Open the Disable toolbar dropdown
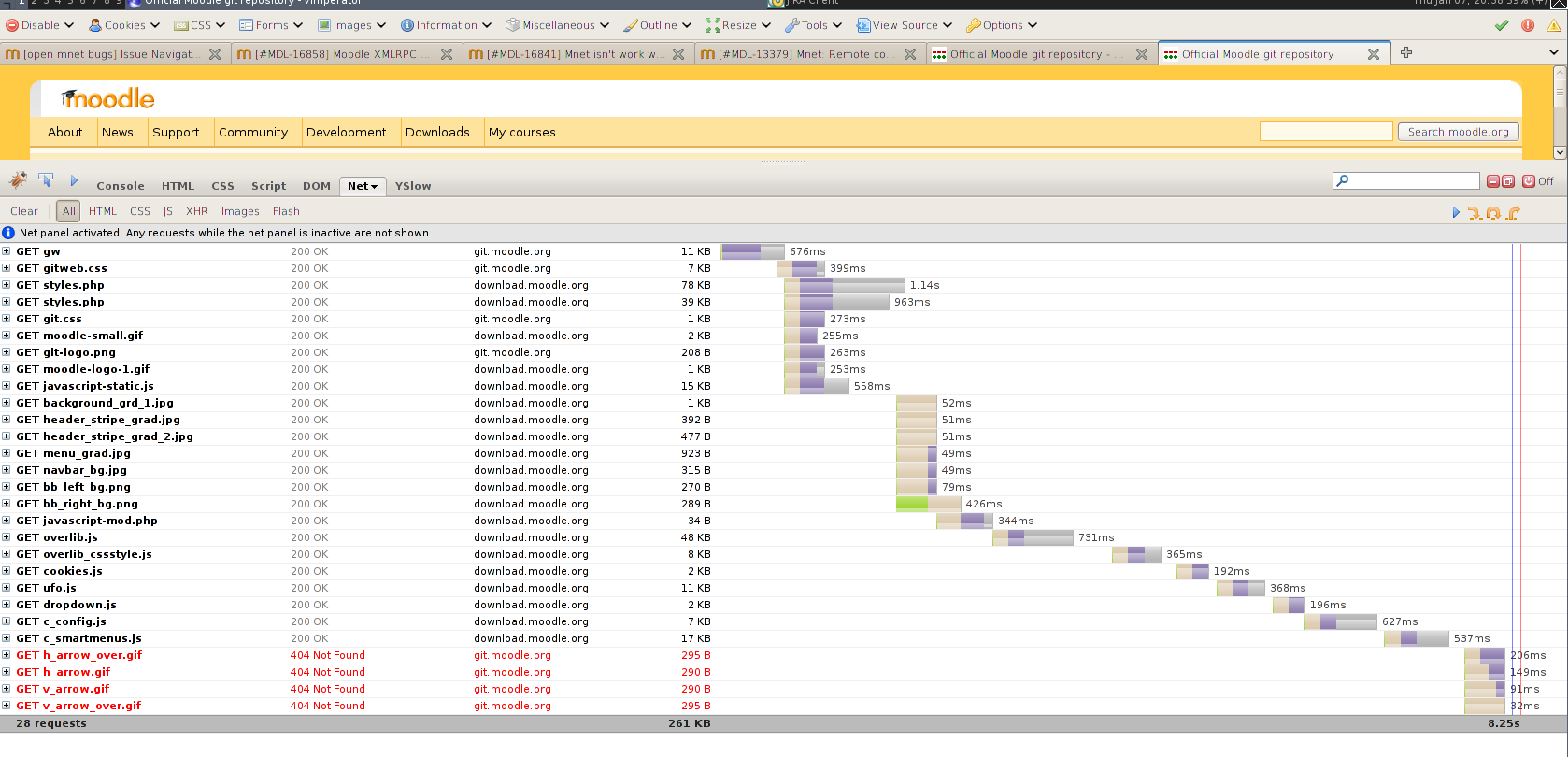 tap(39, 25)
